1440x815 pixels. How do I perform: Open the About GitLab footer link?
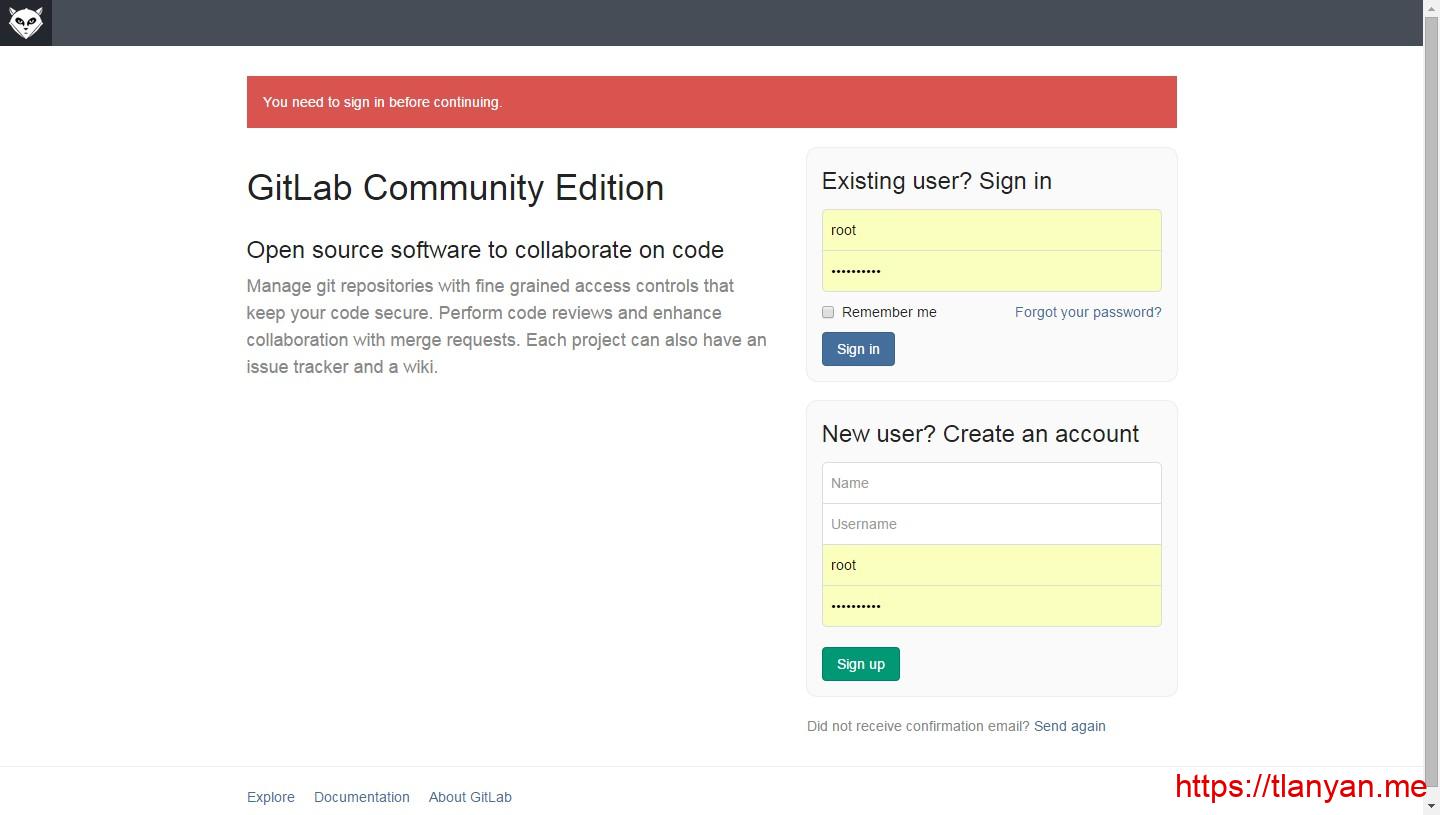click(470, 797)
